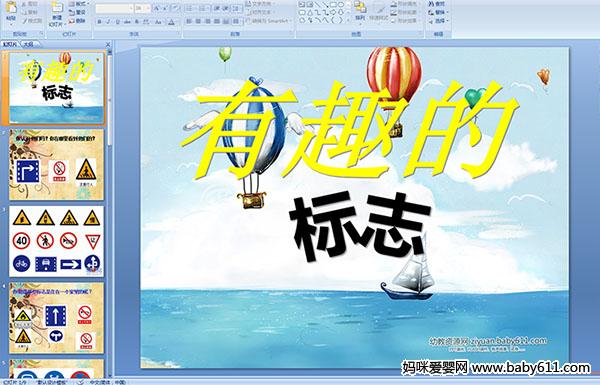Click the Strikethrough text icon

[x=127, y=22]
